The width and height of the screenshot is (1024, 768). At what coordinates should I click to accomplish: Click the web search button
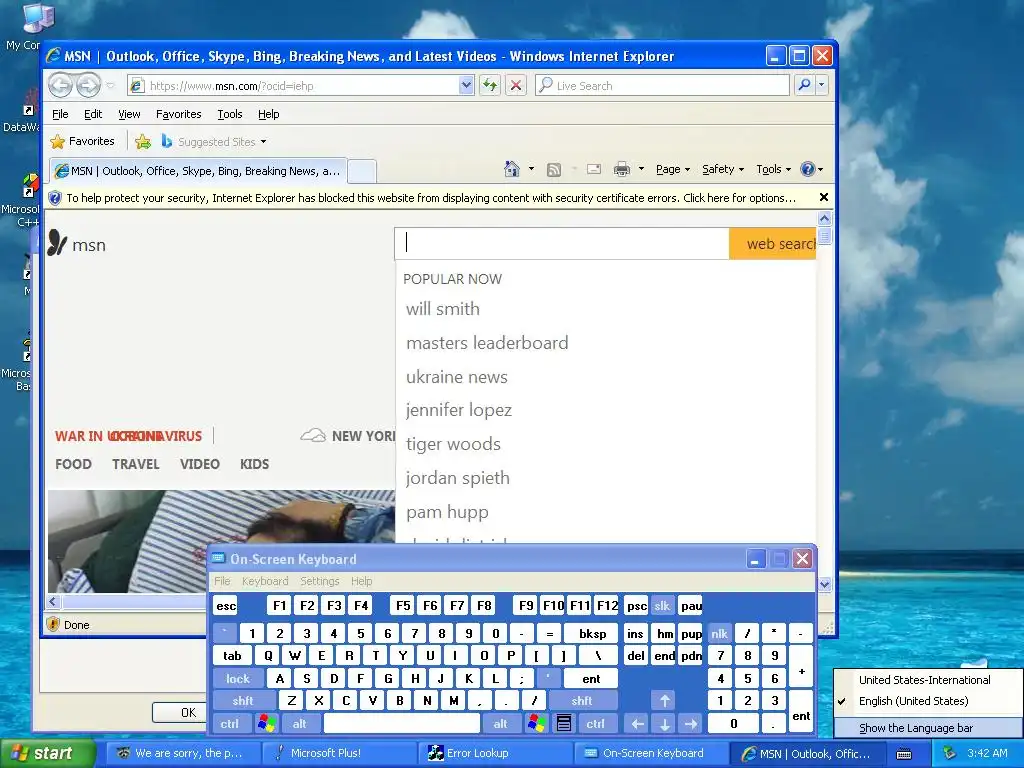(773, 244)
